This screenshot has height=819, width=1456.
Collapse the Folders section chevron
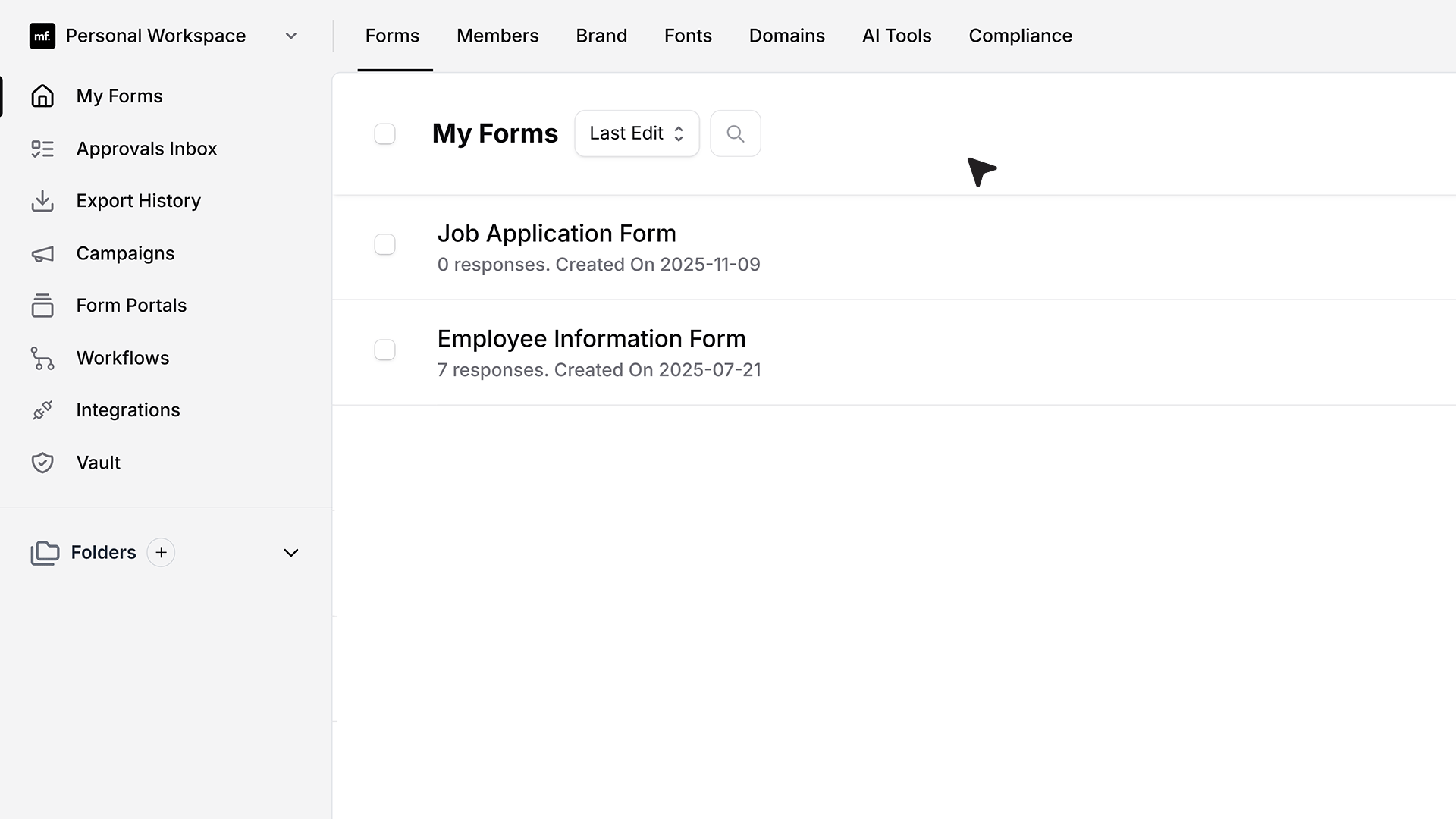[x=291, y=553]
